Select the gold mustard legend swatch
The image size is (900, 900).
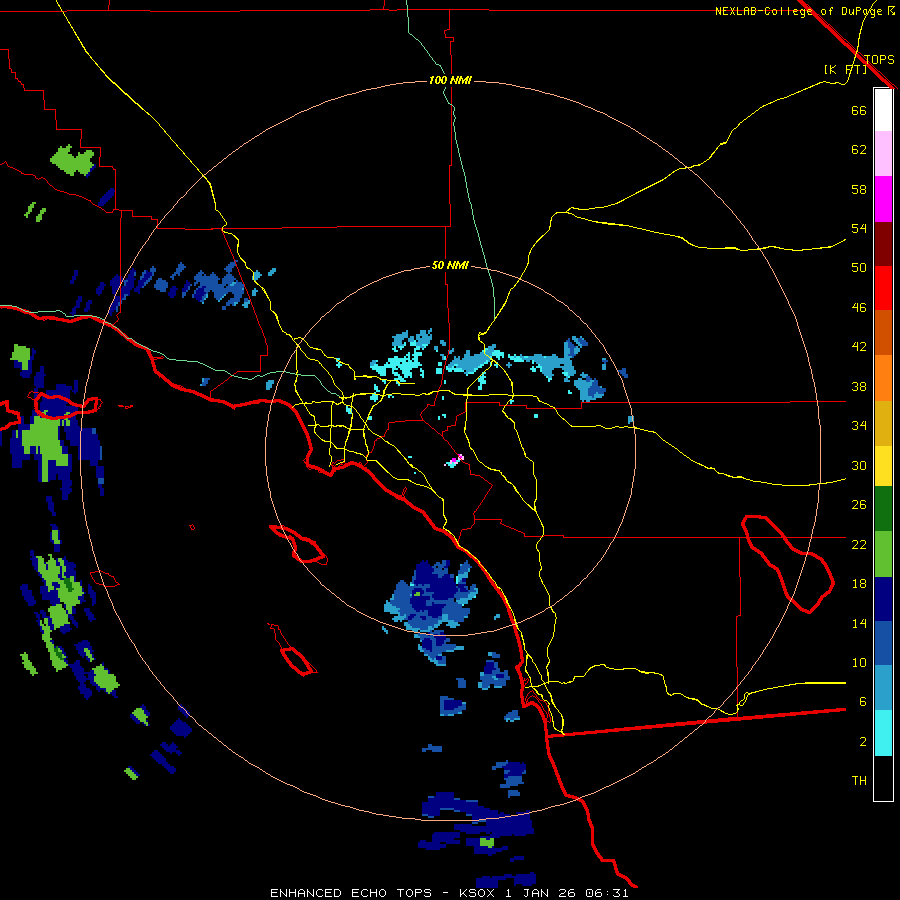[883, 423]
